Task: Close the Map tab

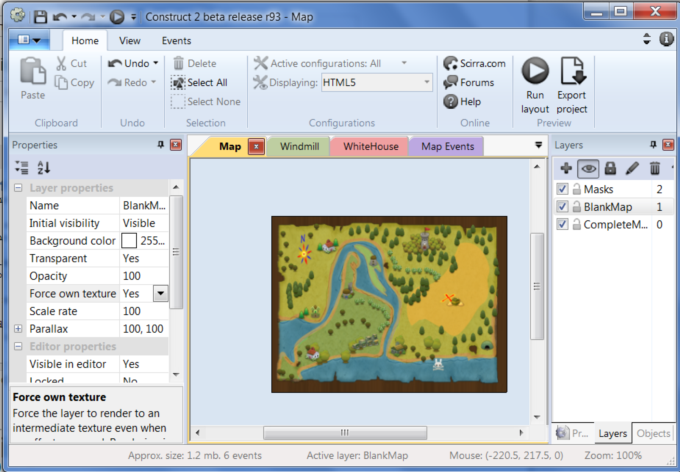Action: 256,147
